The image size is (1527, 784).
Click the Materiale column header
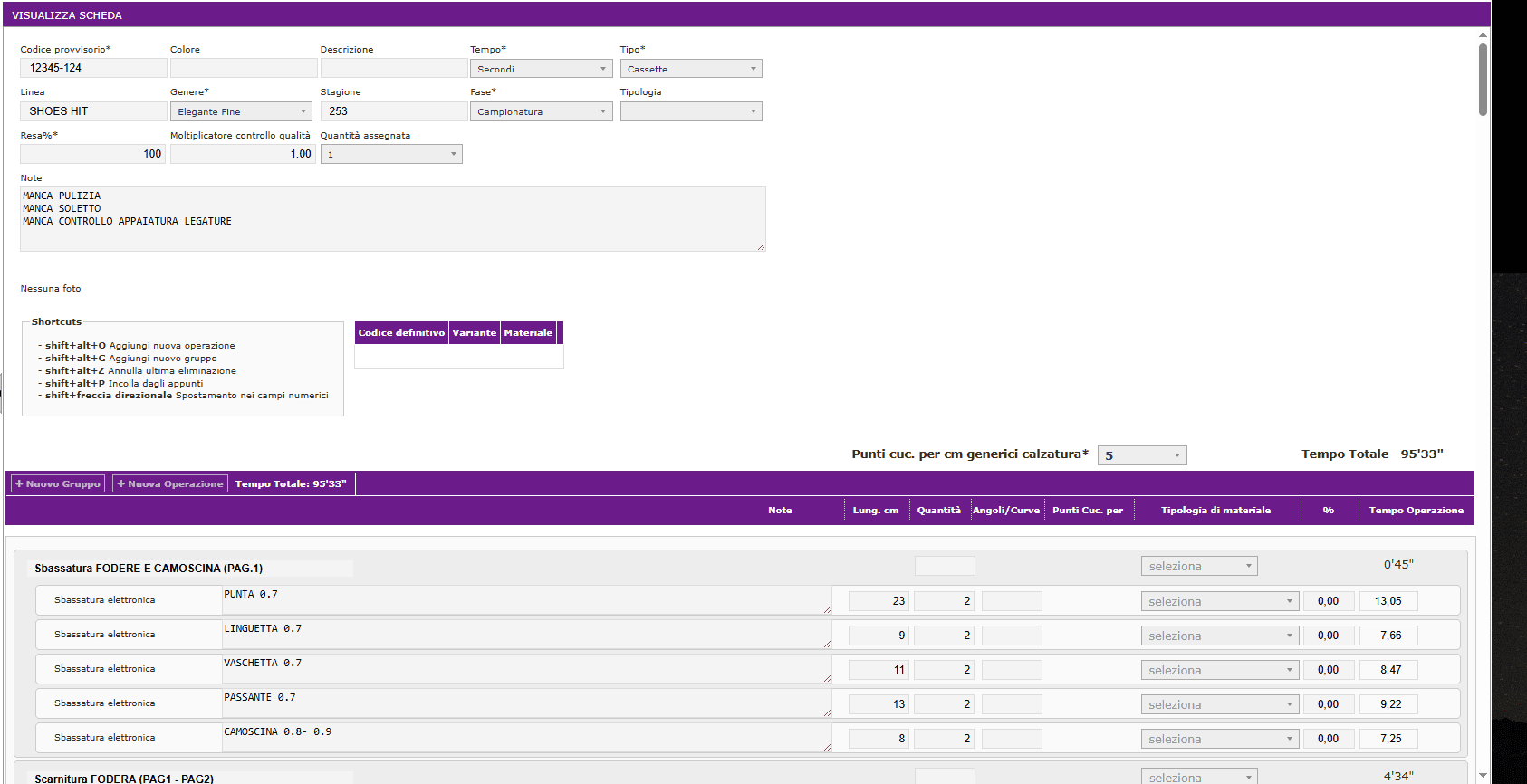pos(528,332)
